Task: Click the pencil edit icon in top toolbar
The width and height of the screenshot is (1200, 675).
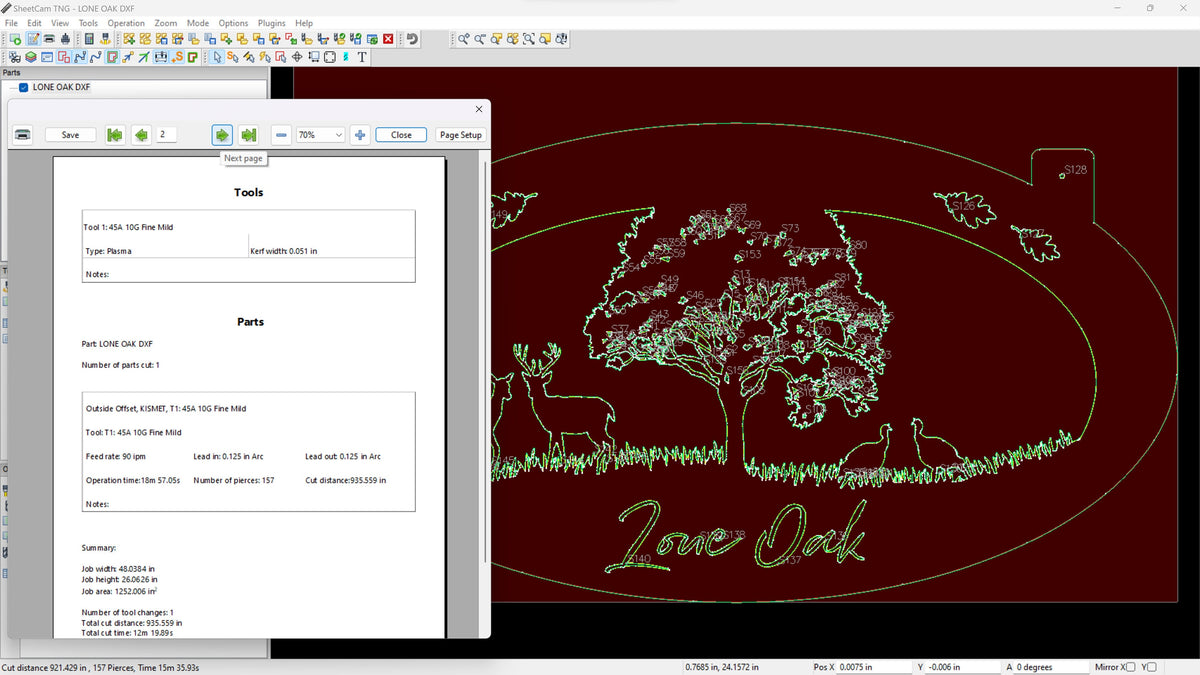Action: (32, 39)
